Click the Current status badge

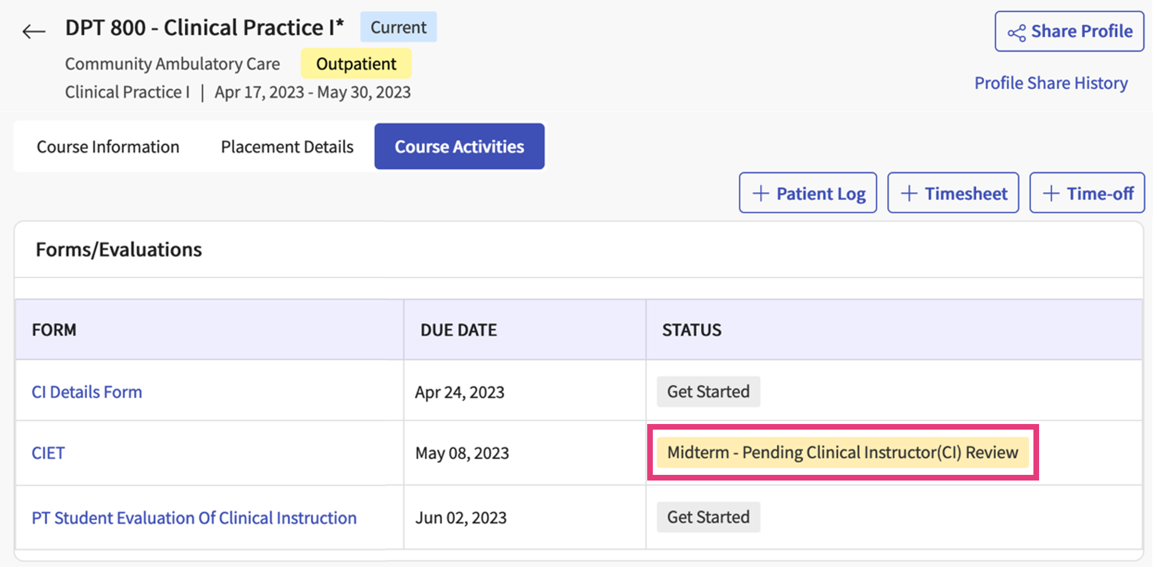point(398,28)
